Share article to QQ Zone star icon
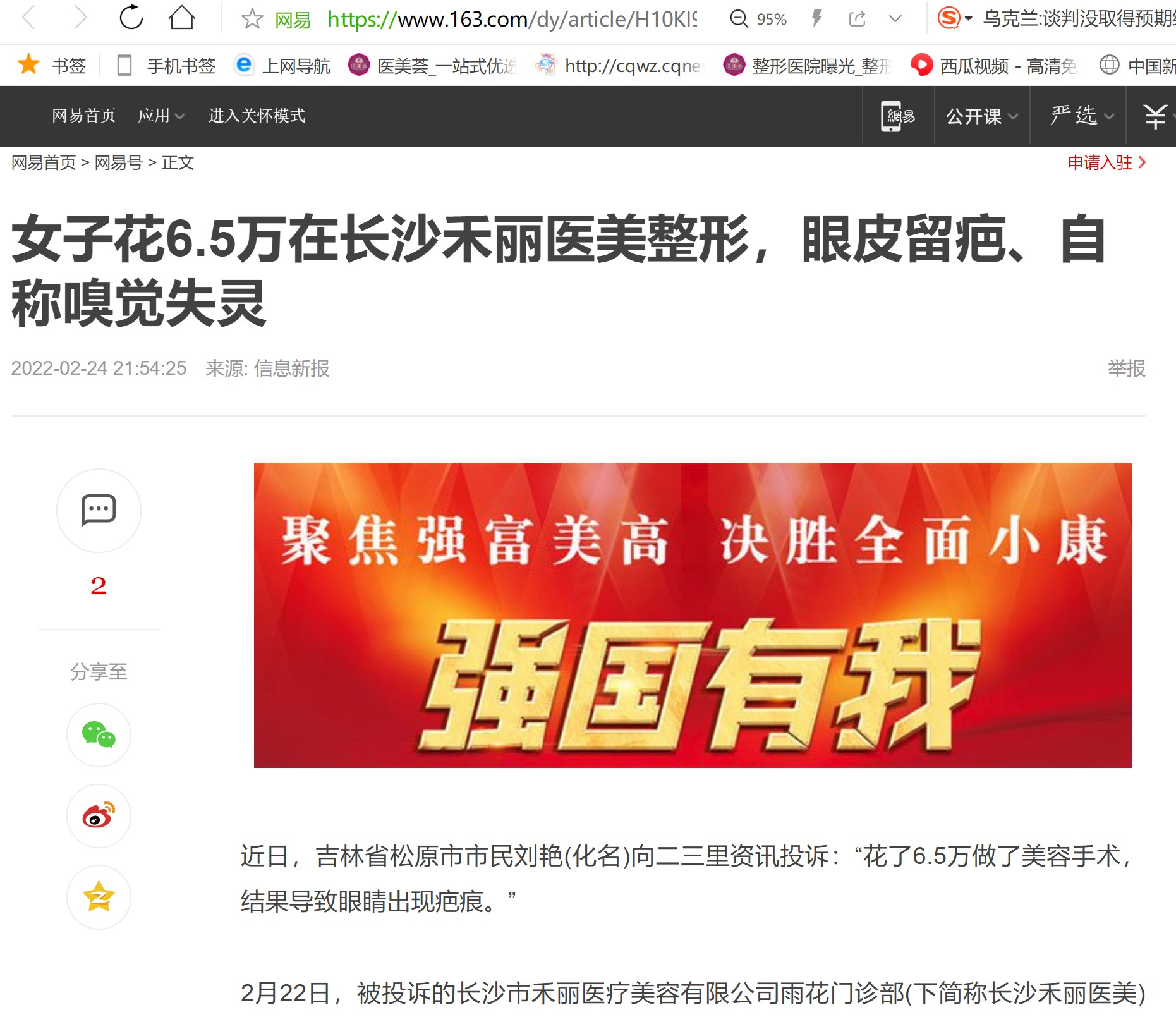 click(x=99, y=897)
